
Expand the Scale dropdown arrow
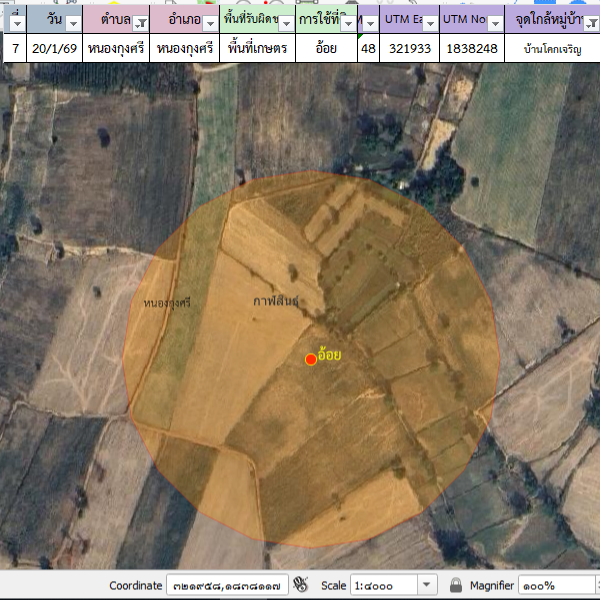point(427,585)
